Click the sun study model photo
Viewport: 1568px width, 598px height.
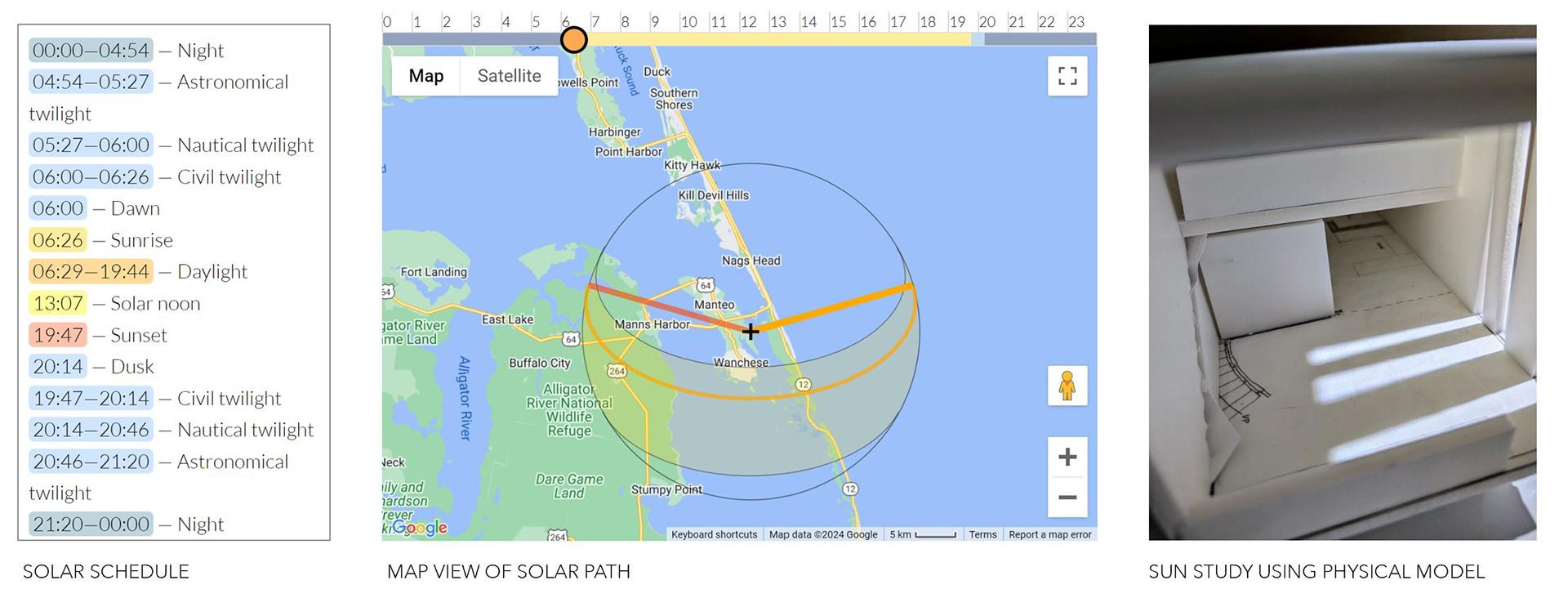(x=1343, y=282)
